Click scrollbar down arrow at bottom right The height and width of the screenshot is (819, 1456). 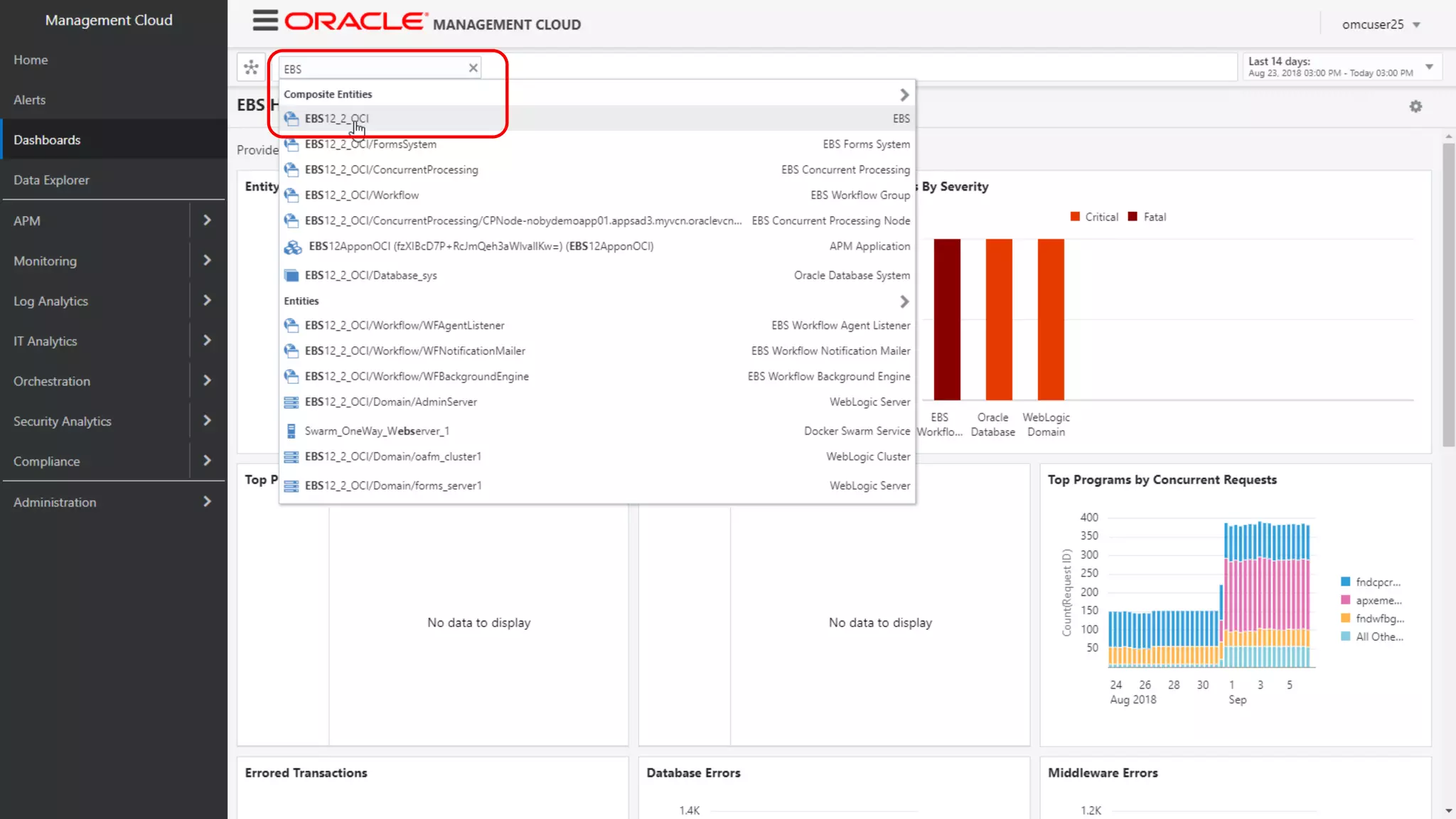point(1448,811)
